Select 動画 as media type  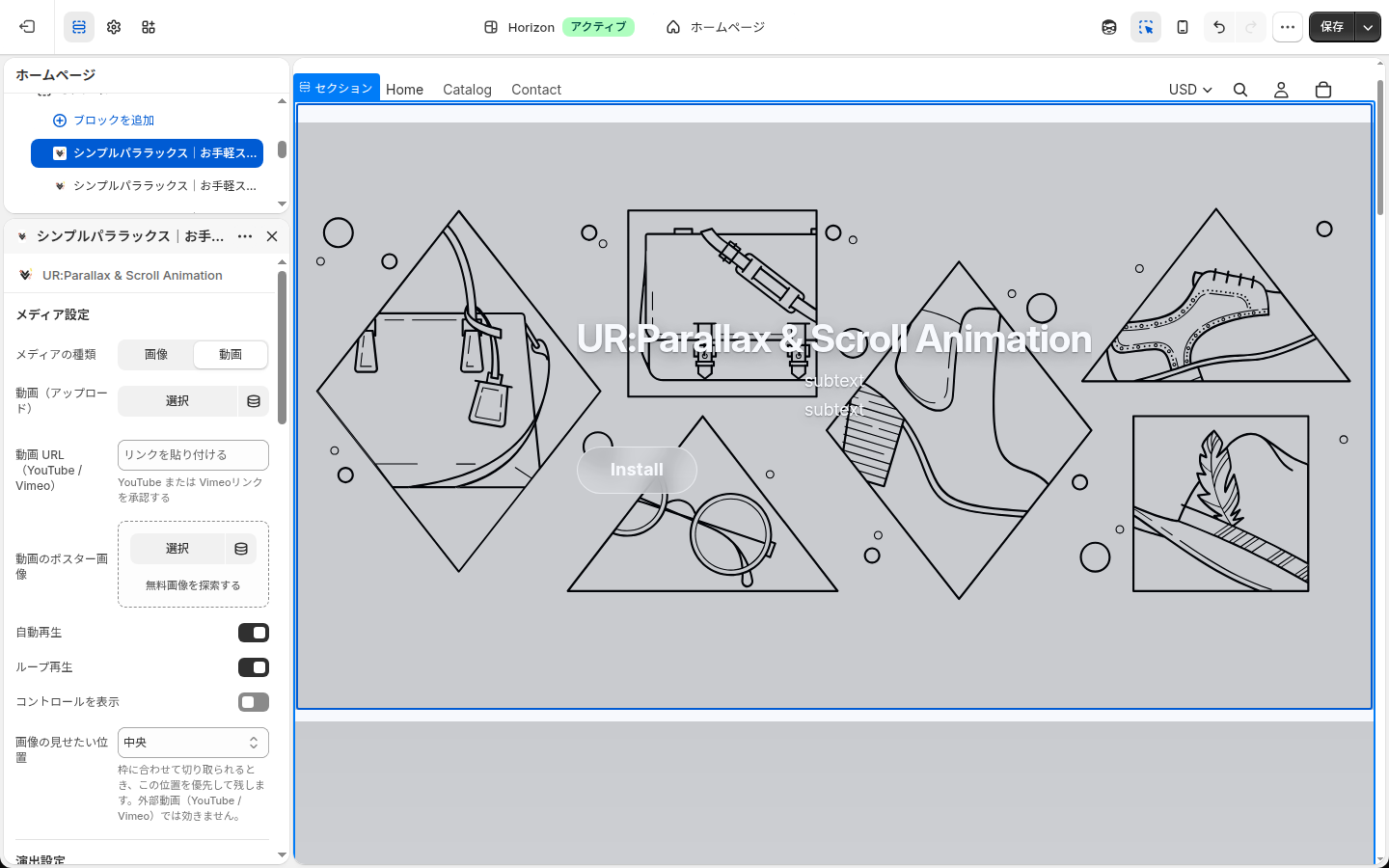[x=231, y=355]
